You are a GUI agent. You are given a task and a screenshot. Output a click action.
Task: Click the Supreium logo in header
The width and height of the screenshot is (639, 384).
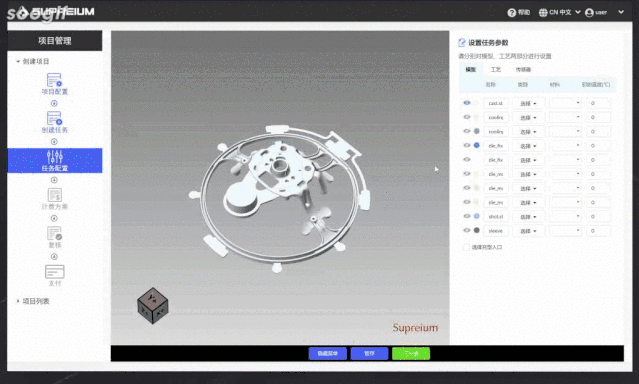coord(56,12)
